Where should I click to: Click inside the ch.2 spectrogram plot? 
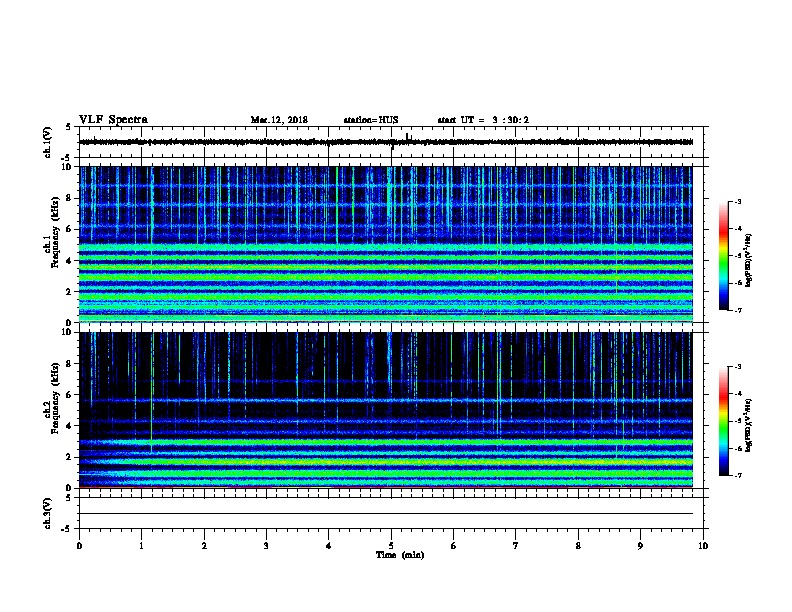coord(386,410)
